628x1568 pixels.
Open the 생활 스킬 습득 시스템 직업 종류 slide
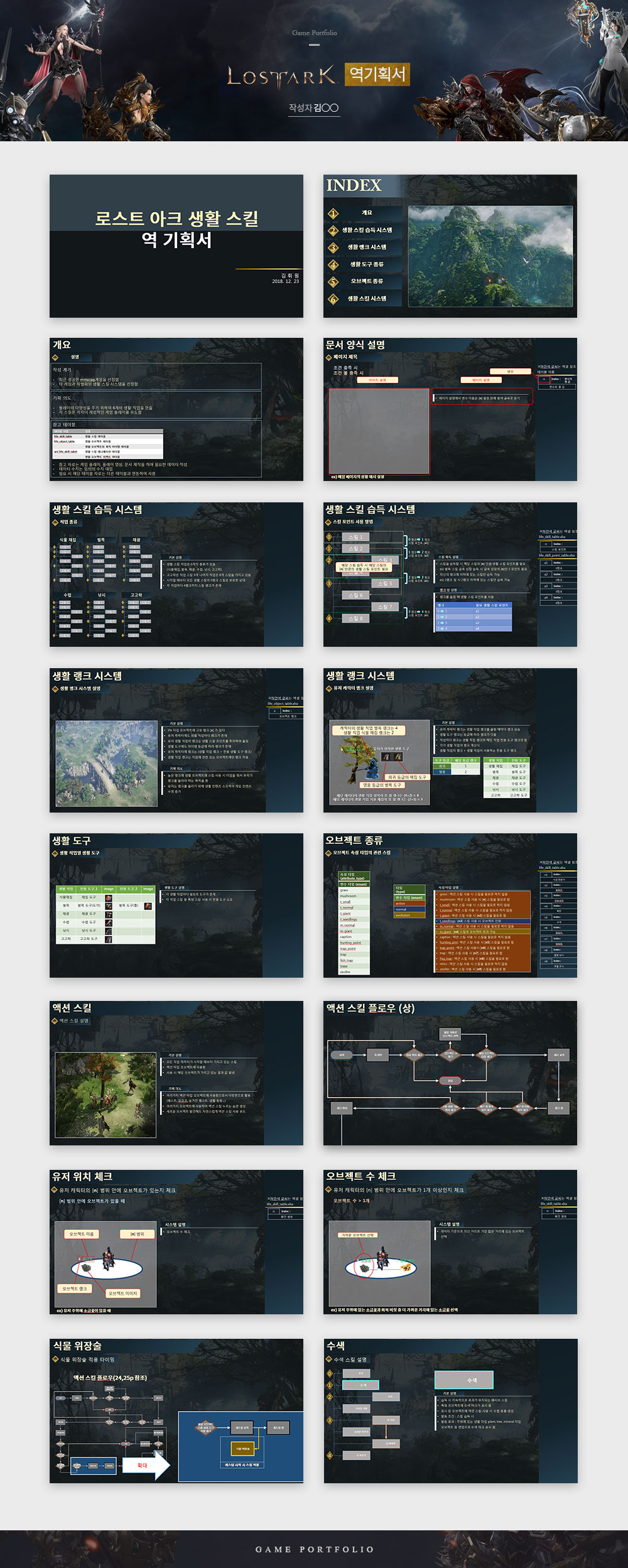[x=176, y=575]
